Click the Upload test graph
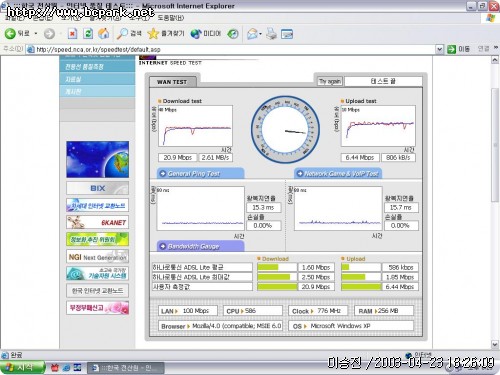This screenshot has height=375, width=500. [x=378, y=126]
